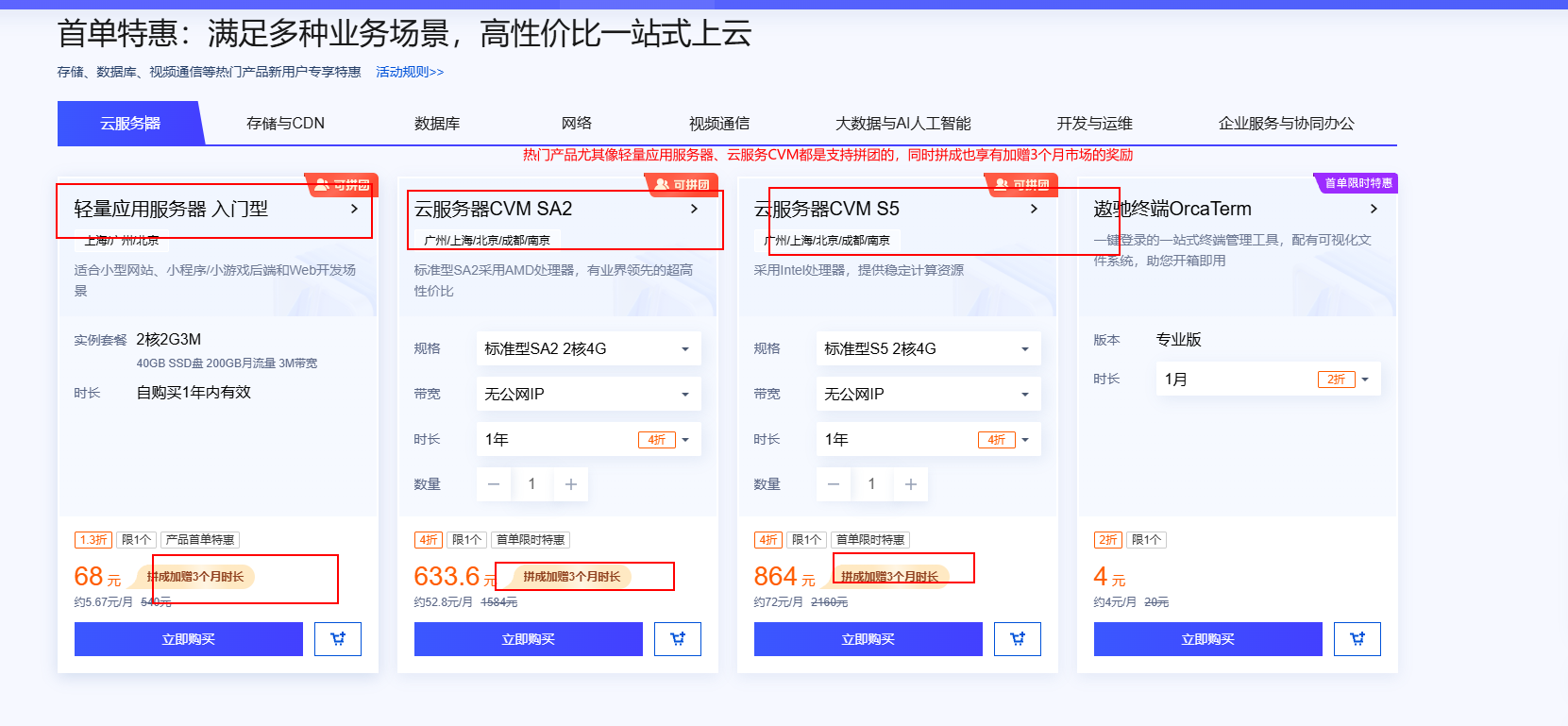The width and height of the screenshot is (1568, 726).
Task: Increase quantity for CVM SA2
Action: [x=571, y=484]
